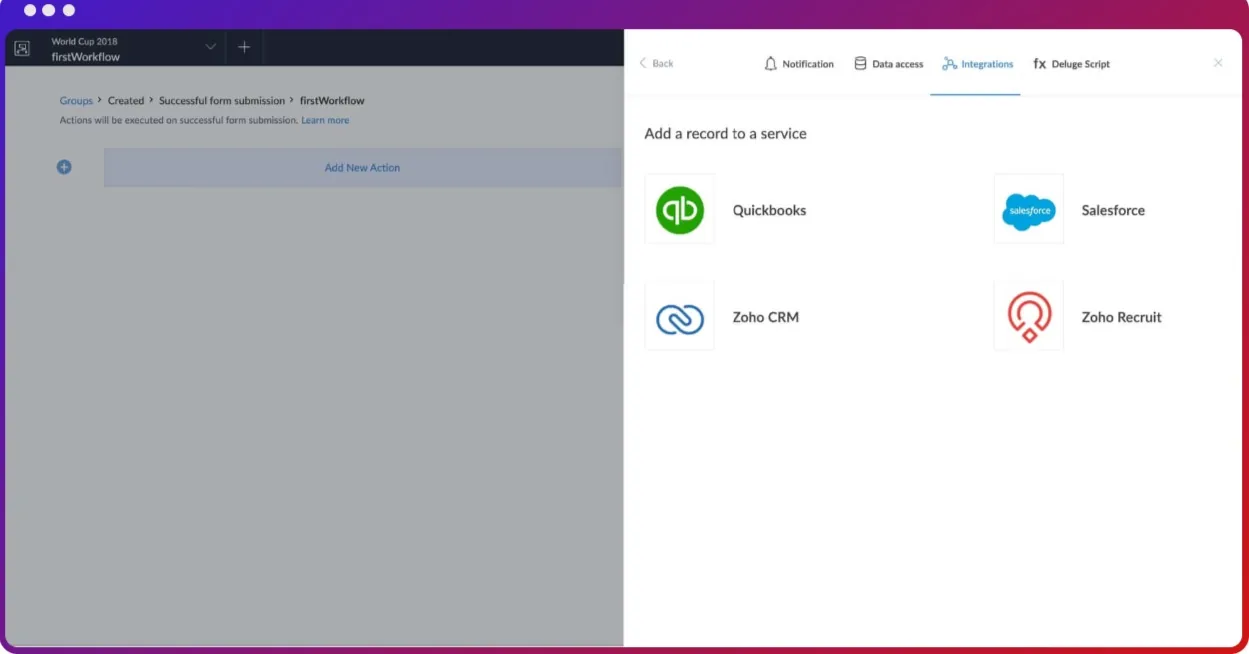Click the Add New Action button
Viewport: 1249px width, 654px height.
pyautogui.click(x=362, y=168)
